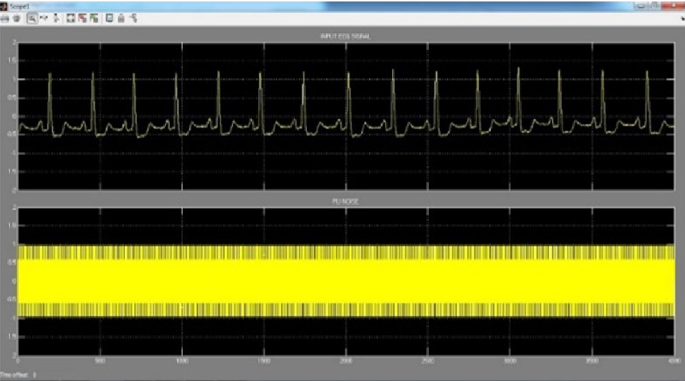
Task: Toggle the Zoom X-axis tool
Action: point(44,18)
